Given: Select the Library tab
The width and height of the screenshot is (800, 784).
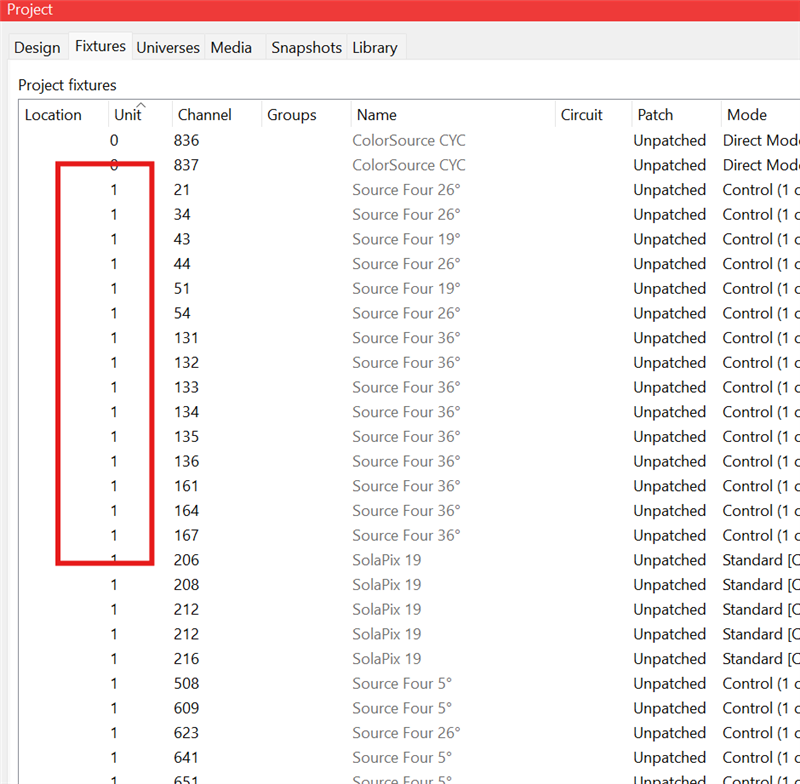Looking at the screenshot, I should pyautogui.click(x=374, y=48).
